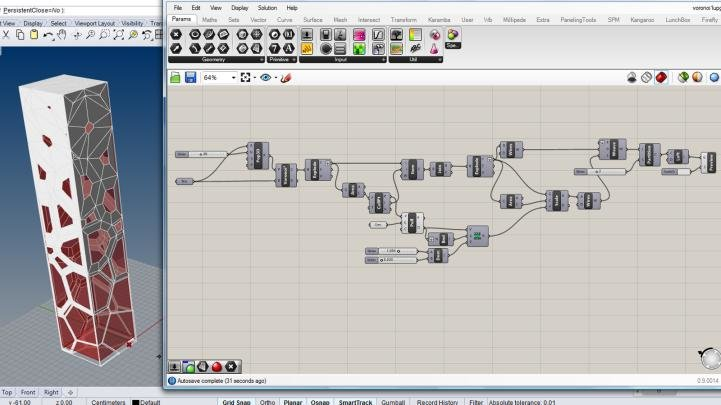
Task: Click the Pan hand tool in Rhino toolbar
Action: [64, 34]
